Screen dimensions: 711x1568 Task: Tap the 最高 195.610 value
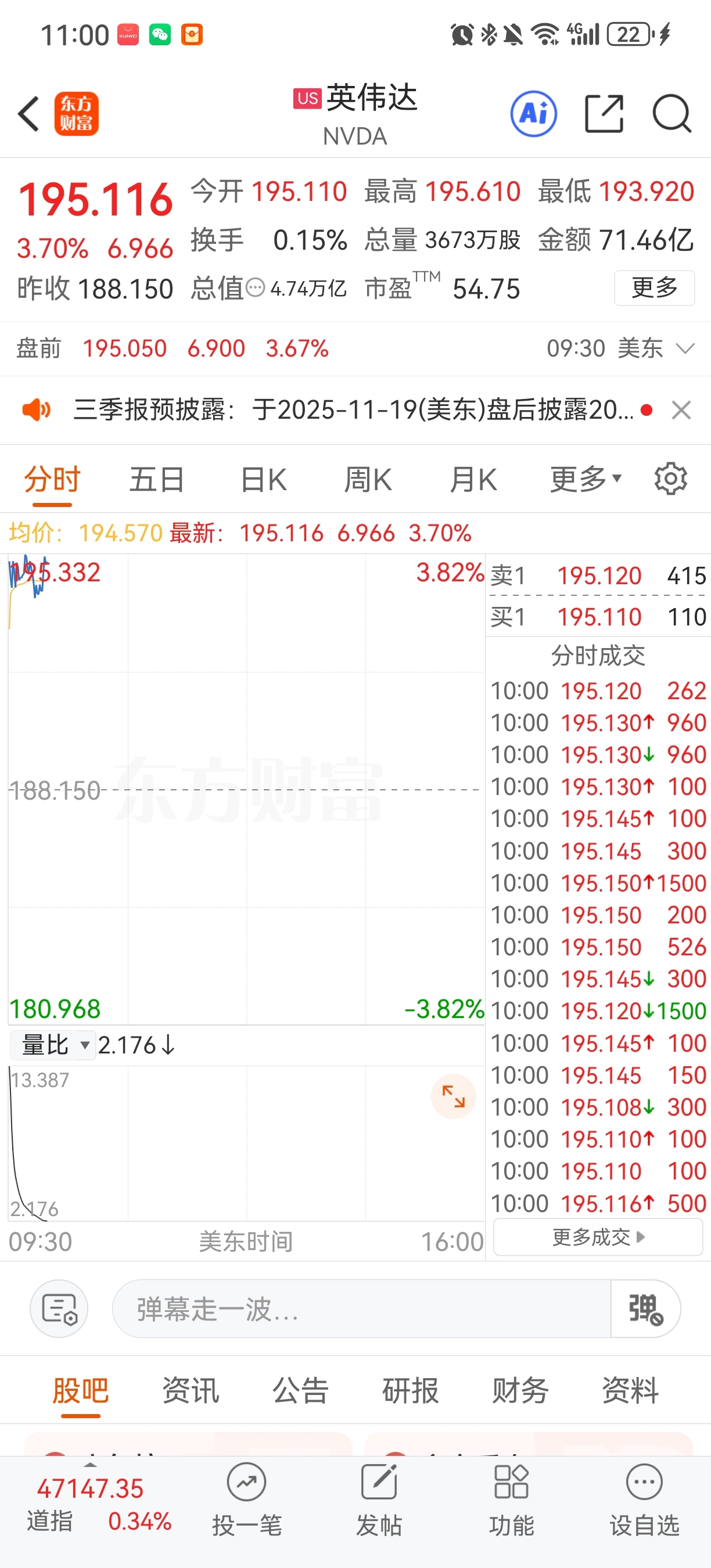click(x=473, y=191)
